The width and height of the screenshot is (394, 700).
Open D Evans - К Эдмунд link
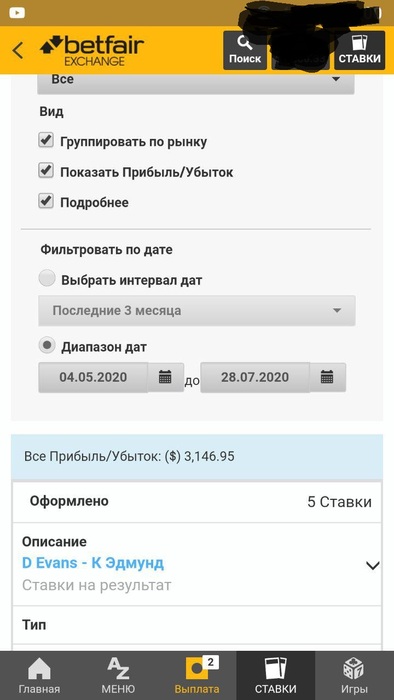(93, 563)
